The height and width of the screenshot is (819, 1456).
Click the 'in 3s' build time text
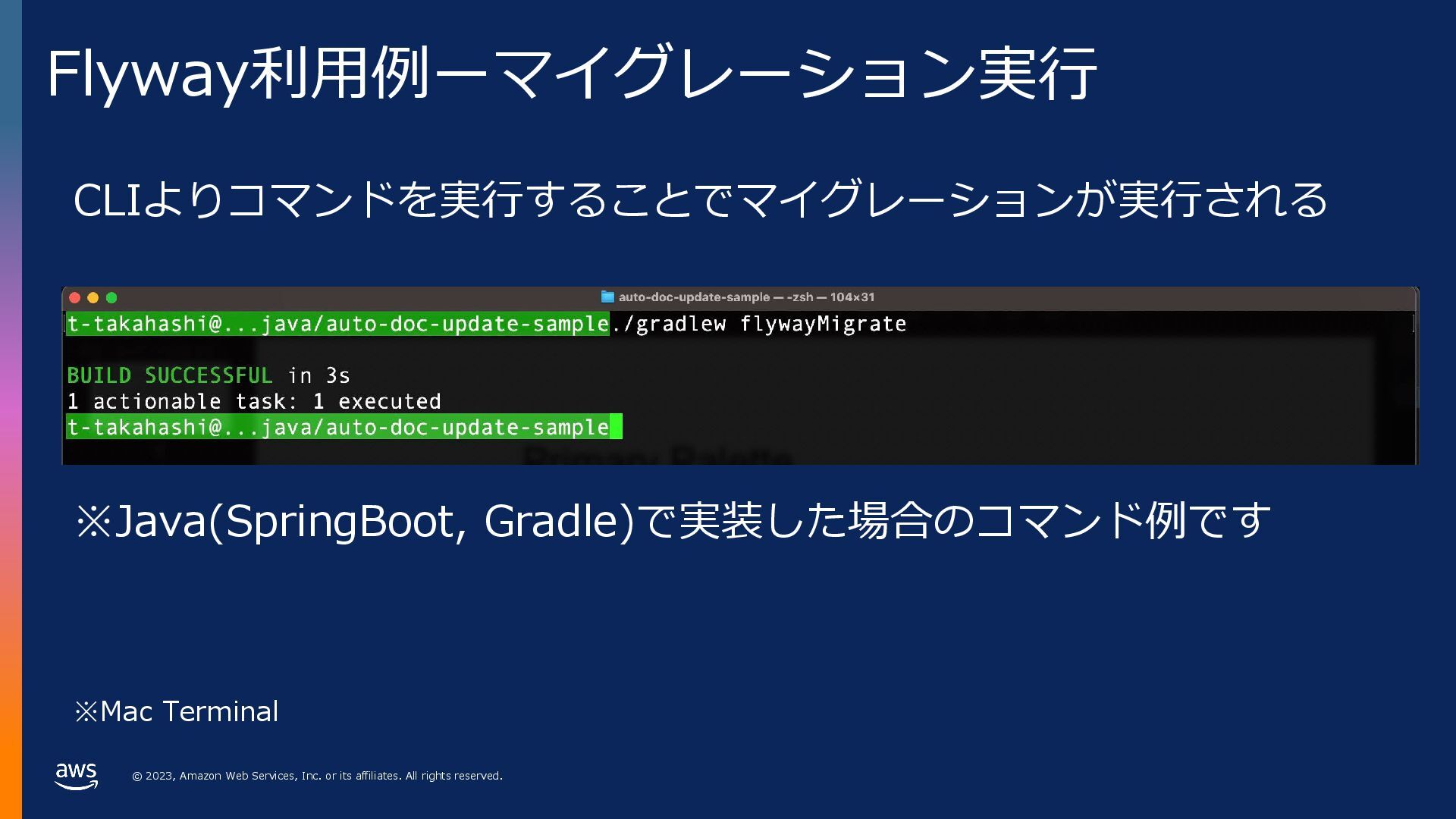click(x=319, y=376)
